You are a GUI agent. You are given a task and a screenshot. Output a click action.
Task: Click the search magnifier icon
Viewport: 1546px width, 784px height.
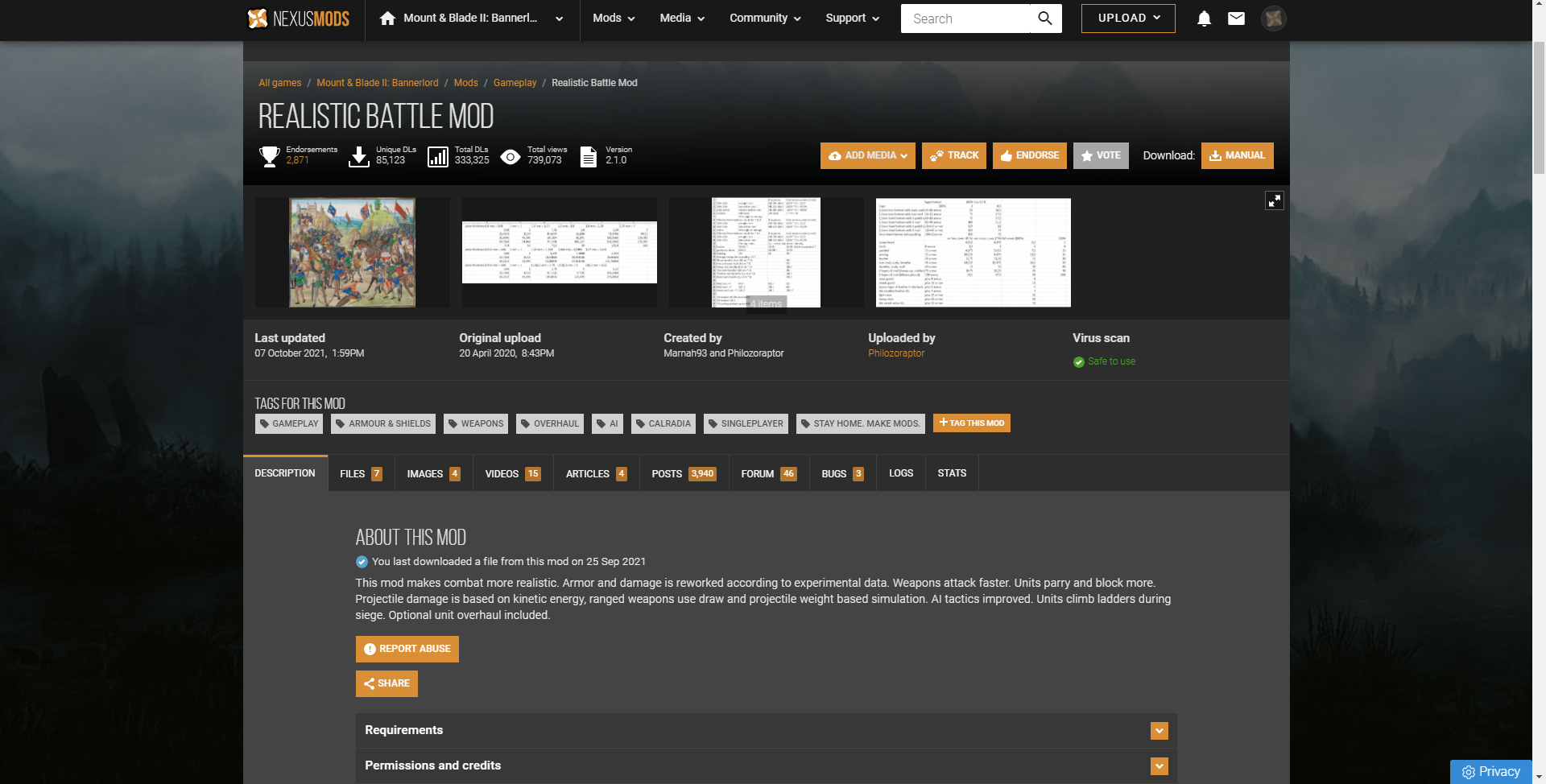tap(1045, 19)
